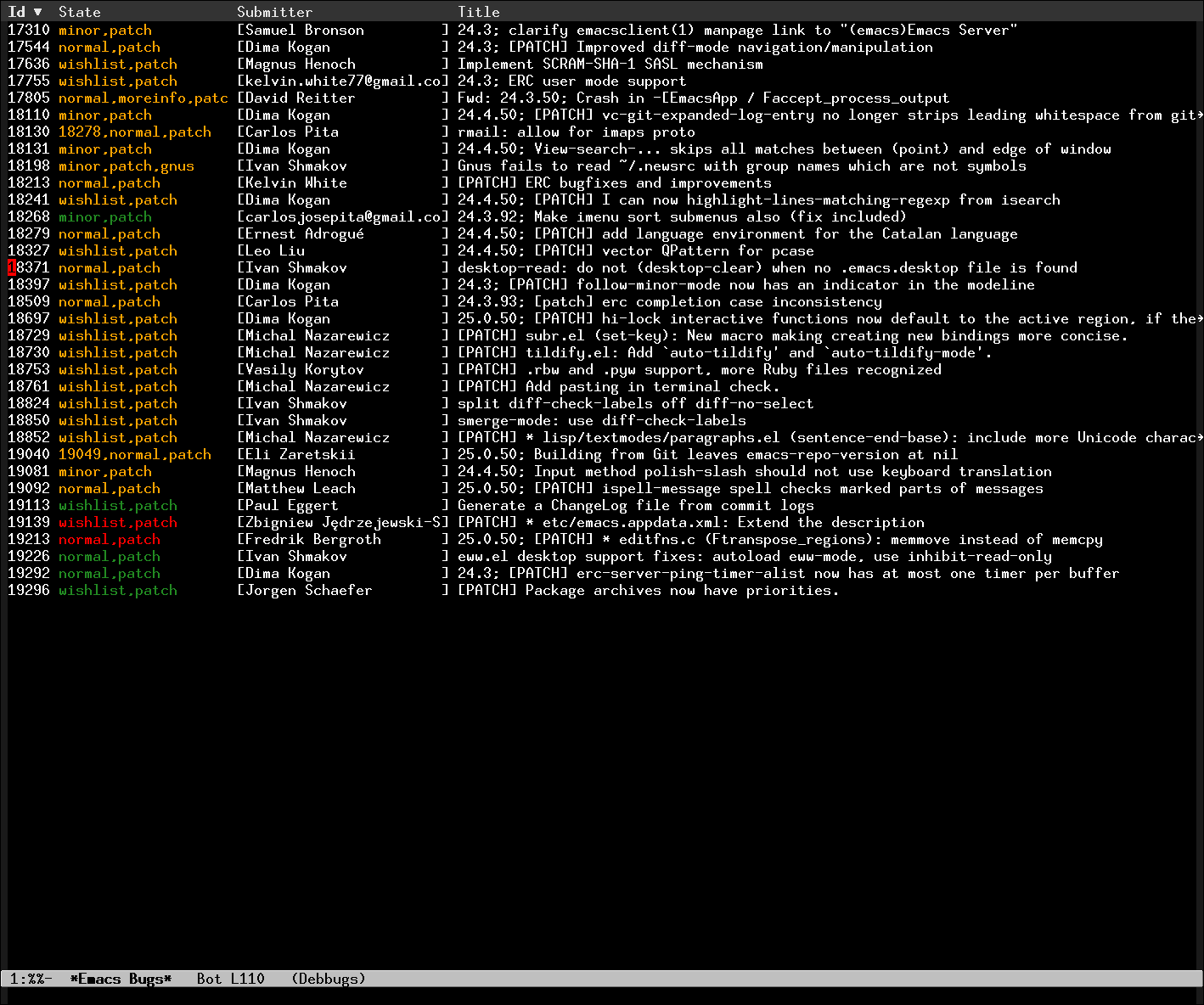1204x1005 pixels.
Task: Open bug 19092 ispell-message spell checks
Action: coord(602,488)
